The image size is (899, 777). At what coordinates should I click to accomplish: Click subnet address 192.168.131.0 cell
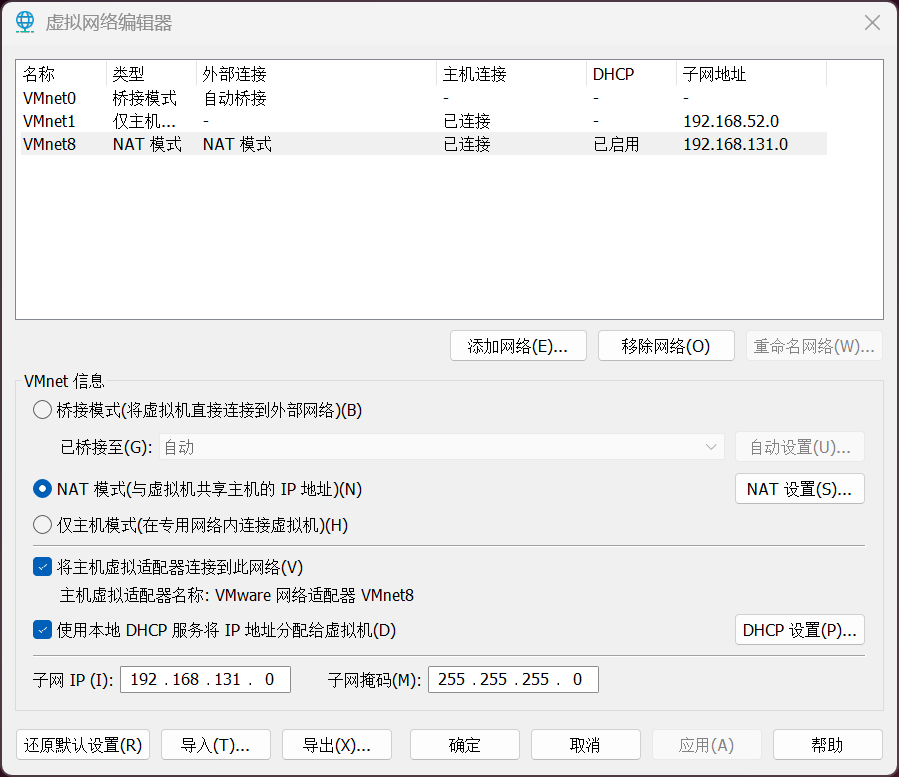click(x=736, y=144)
